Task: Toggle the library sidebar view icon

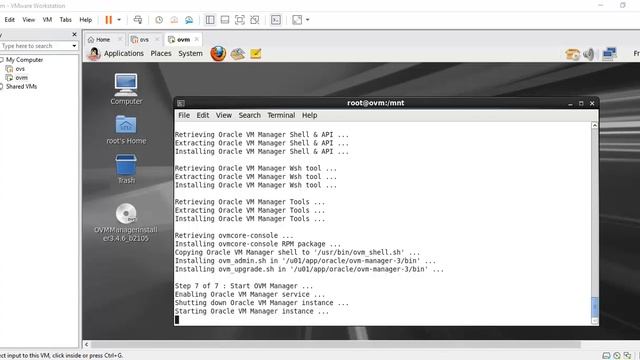Action: click(x=210, y=20)
